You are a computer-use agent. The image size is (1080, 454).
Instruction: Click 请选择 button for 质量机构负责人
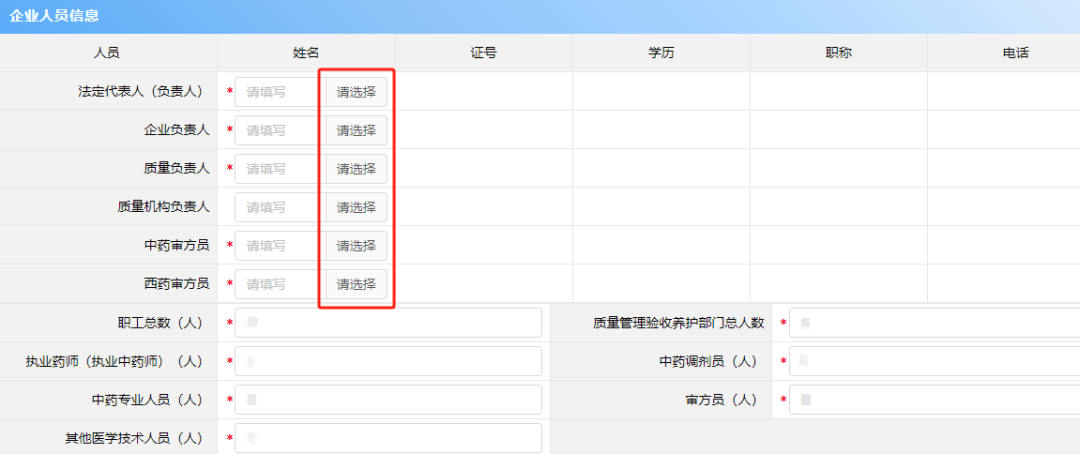[356, 207]
